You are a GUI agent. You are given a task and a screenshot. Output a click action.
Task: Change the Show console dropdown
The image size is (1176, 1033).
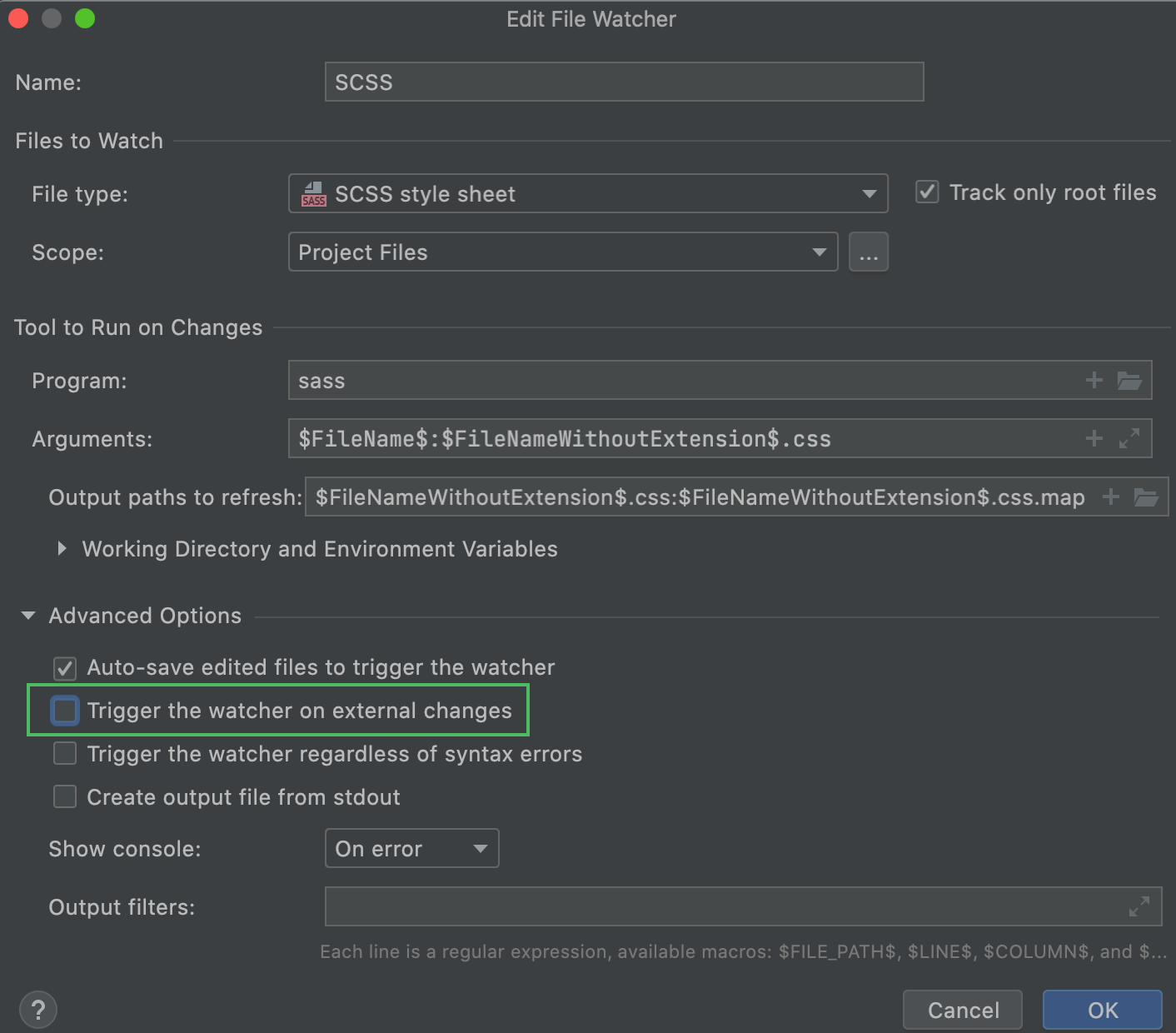(x=411, y=848)
